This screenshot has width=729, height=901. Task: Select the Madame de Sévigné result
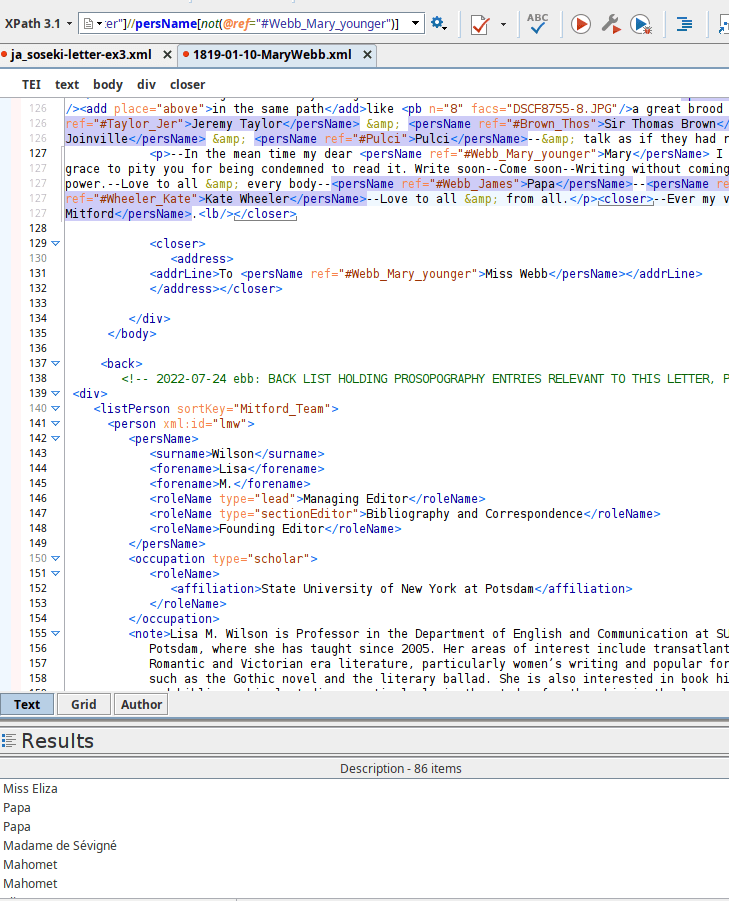(60, 845)
